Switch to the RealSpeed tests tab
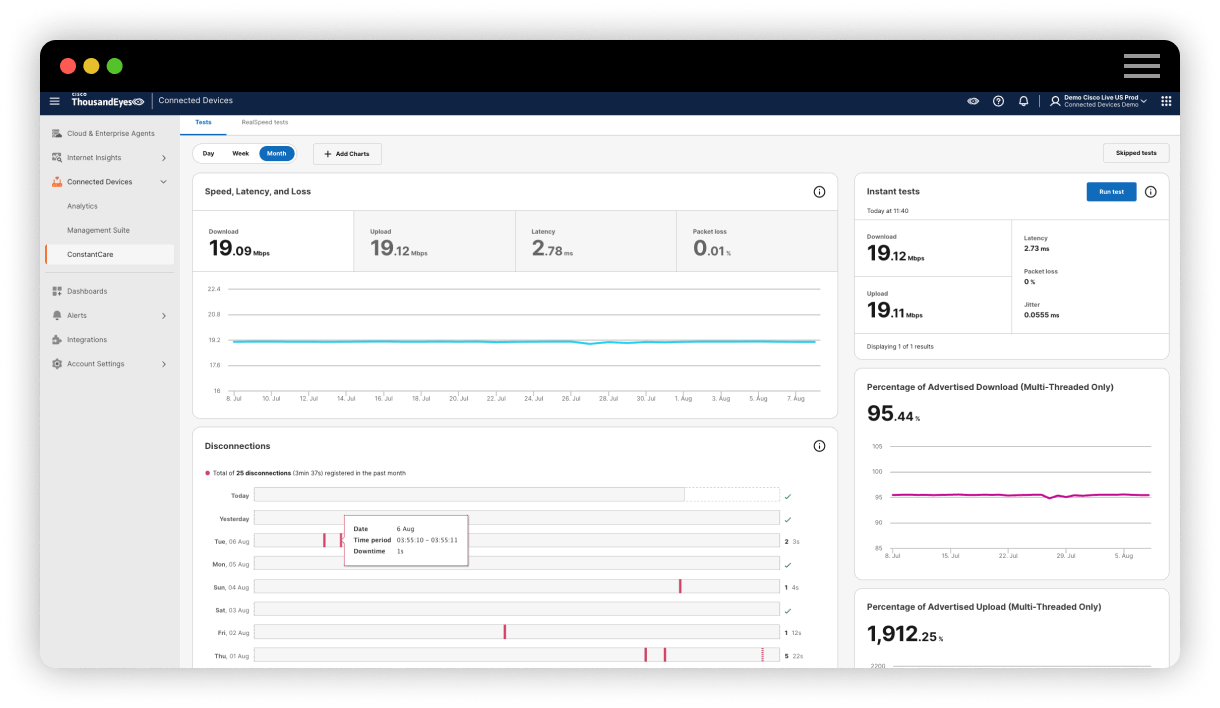Screen dimensions: 1220x708 coord(264,122)
